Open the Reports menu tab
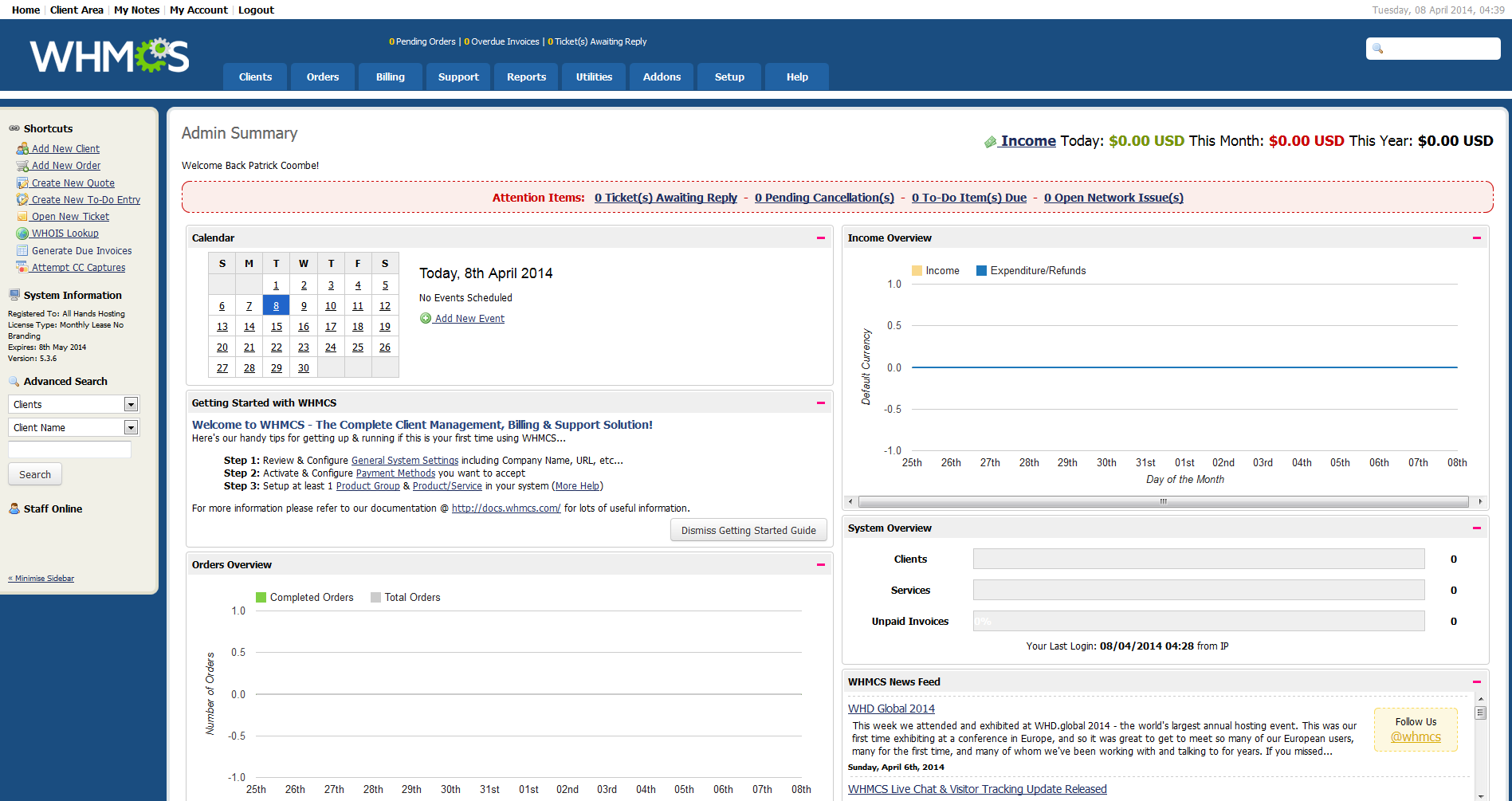 coord(526,77)
